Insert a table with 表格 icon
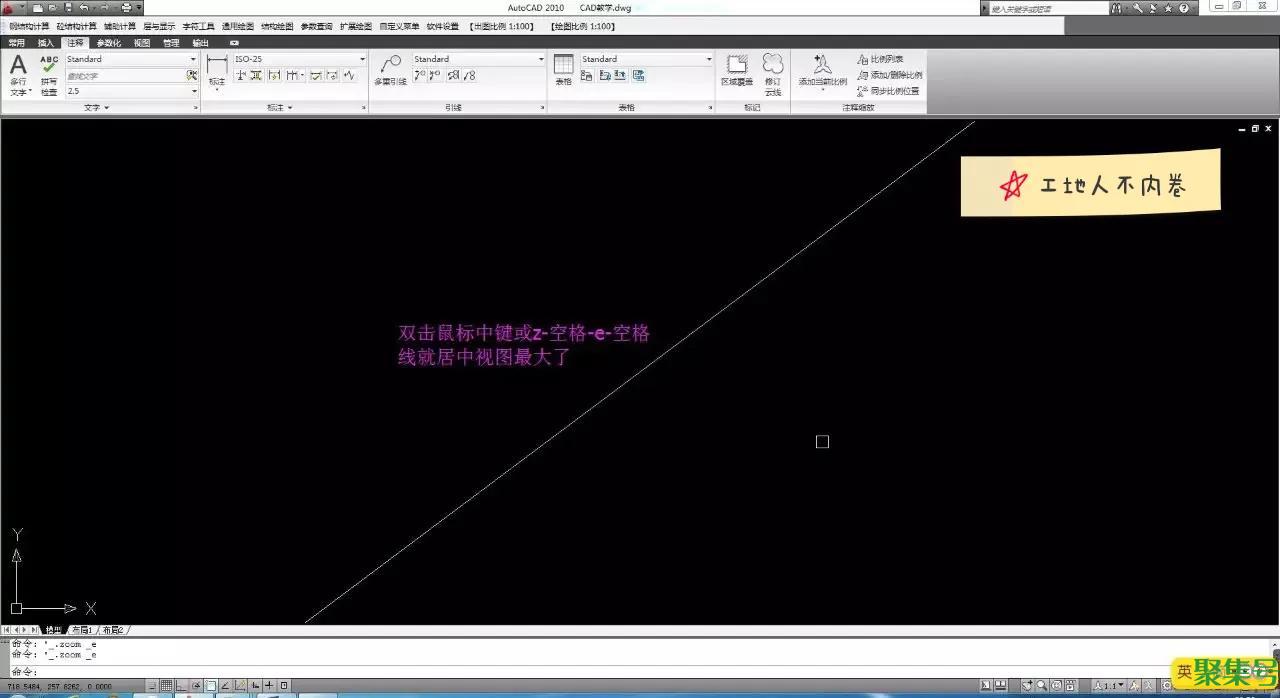 pos(563,70)
